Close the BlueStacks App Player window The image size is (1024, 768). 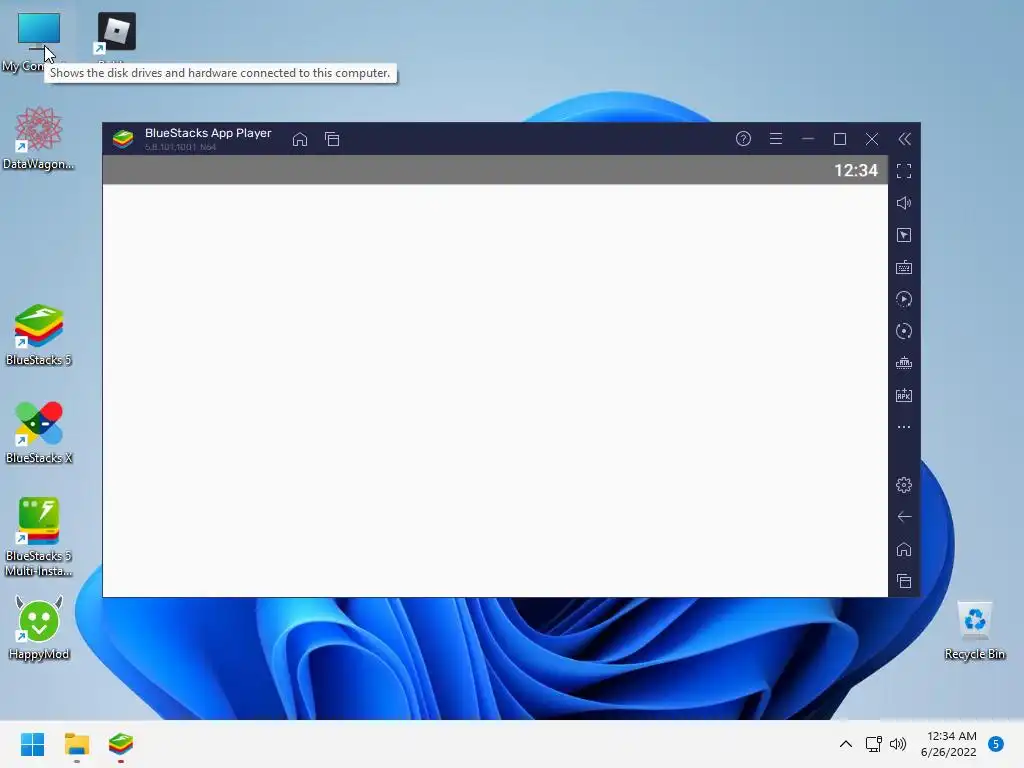(x=872, y=139)
